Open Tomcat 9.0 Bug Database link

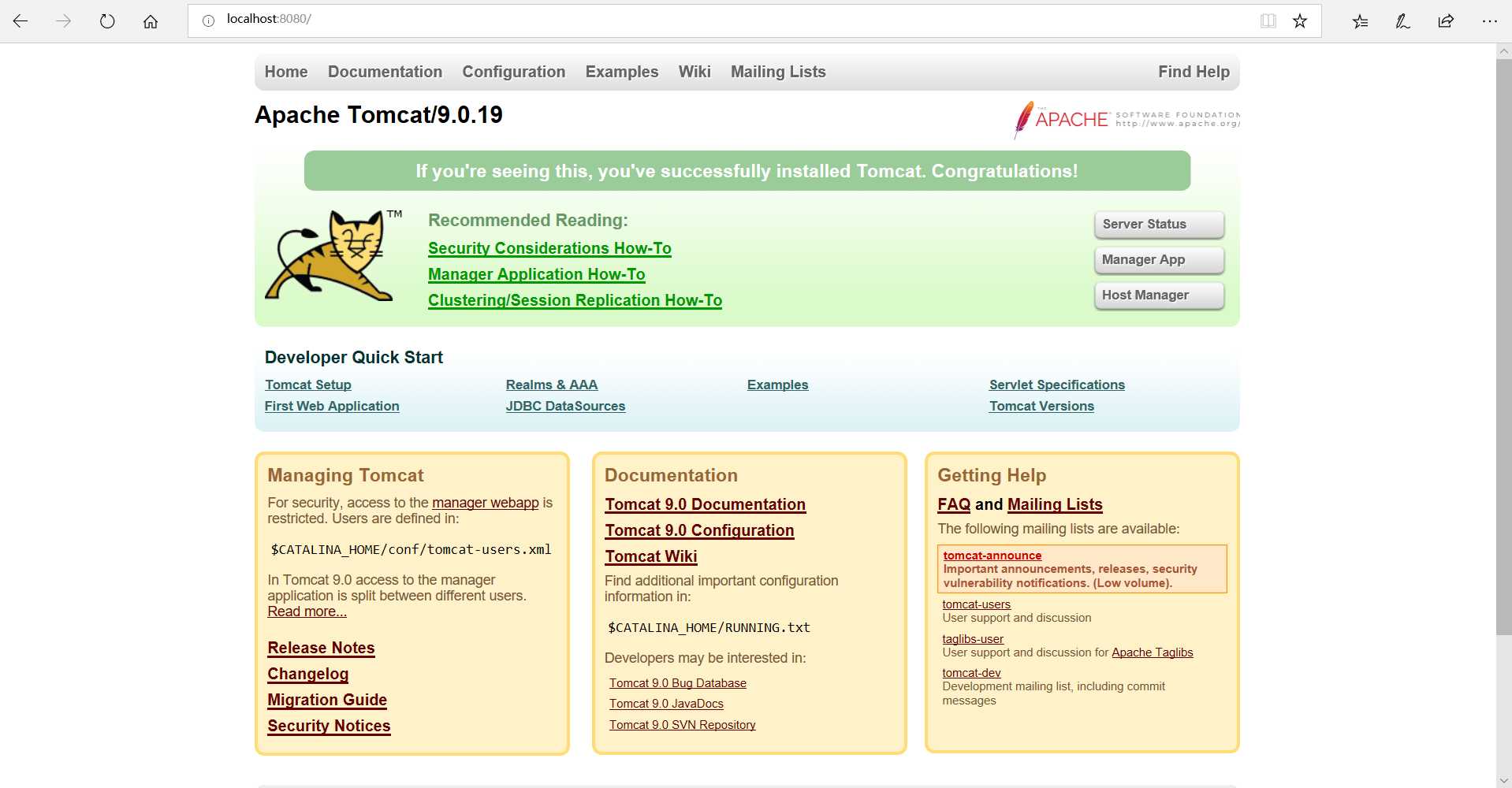[677, 683]
